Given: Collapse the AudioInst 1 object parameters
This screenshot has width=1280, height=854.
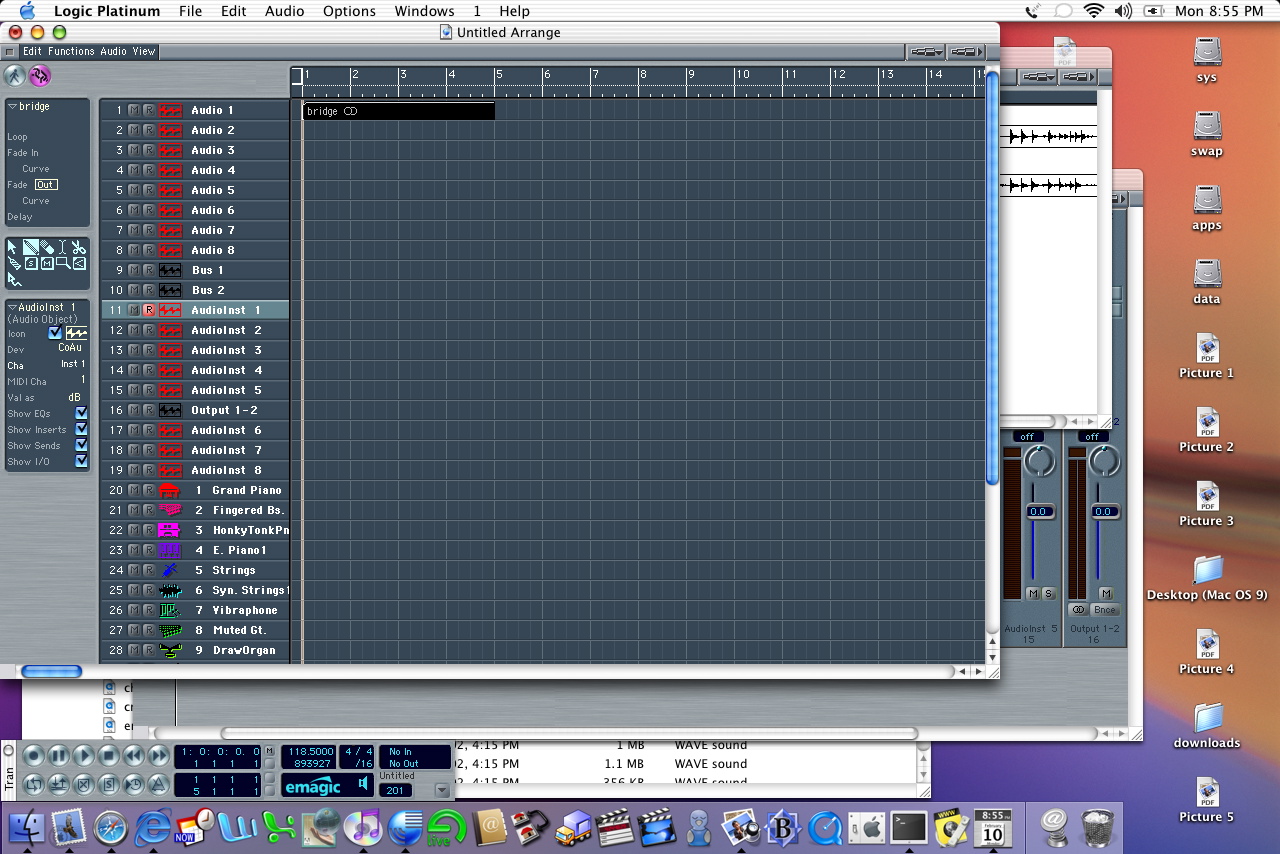Looking at the screenshot, I should (12, 307).
